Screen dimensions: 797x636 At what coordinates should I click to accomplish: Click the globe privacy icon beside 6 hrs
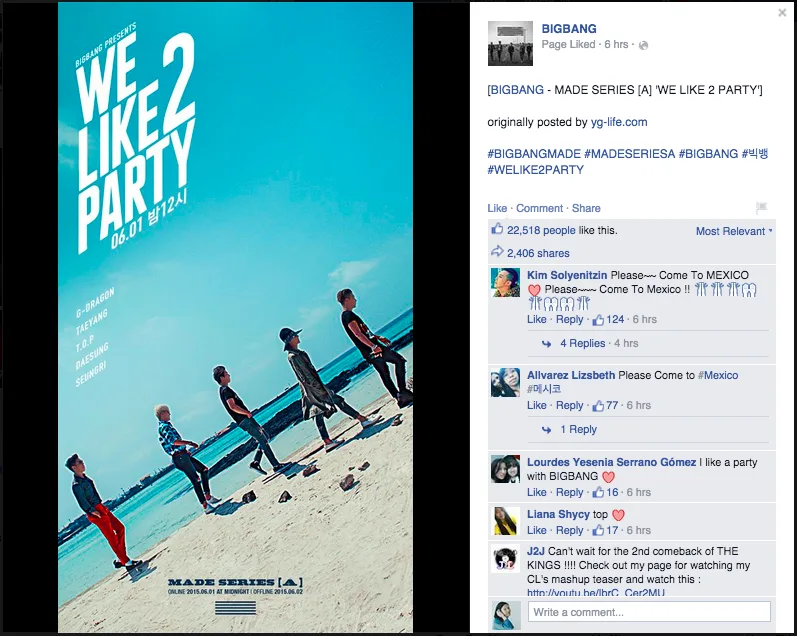pyautogui.click(x=643, y=45)
